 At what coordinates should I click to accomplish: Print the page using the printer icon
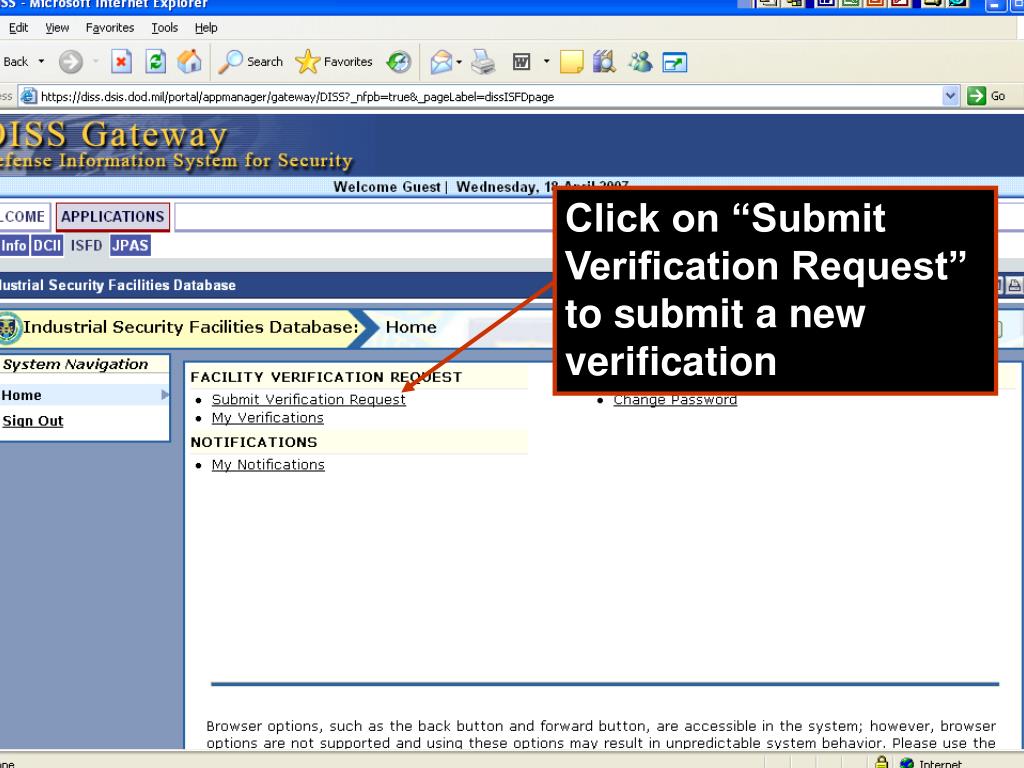coord(483,62)
